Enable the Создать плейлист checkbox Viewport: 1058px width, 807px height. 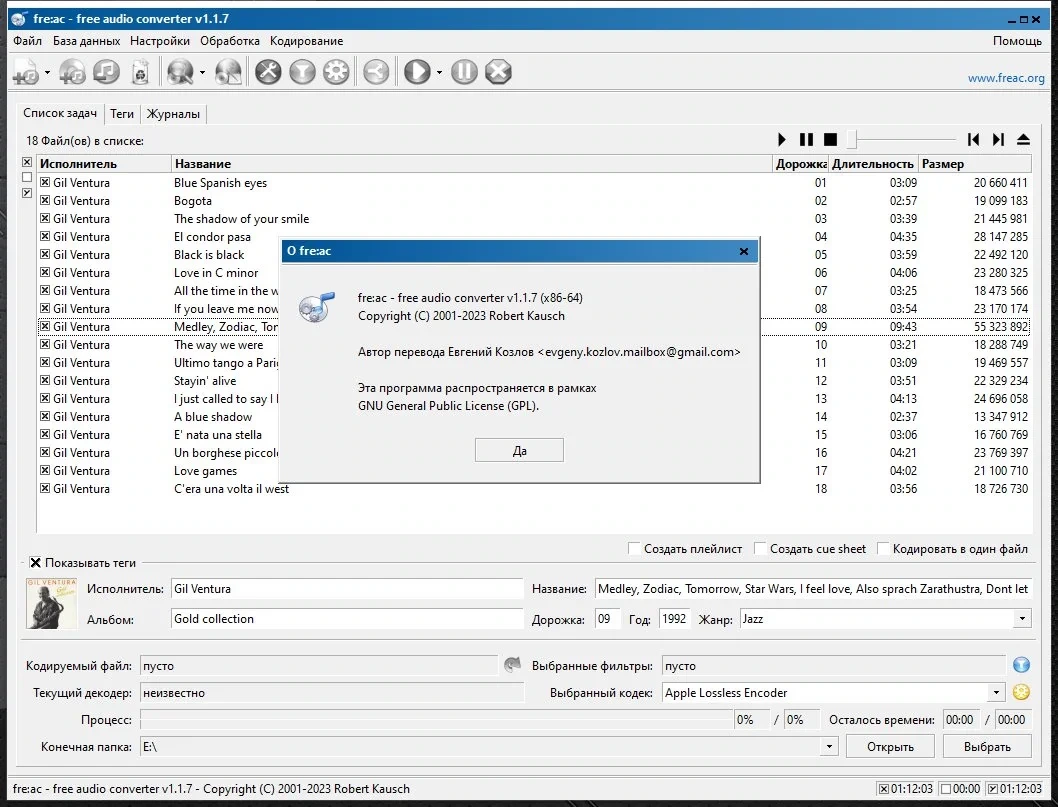634,549
